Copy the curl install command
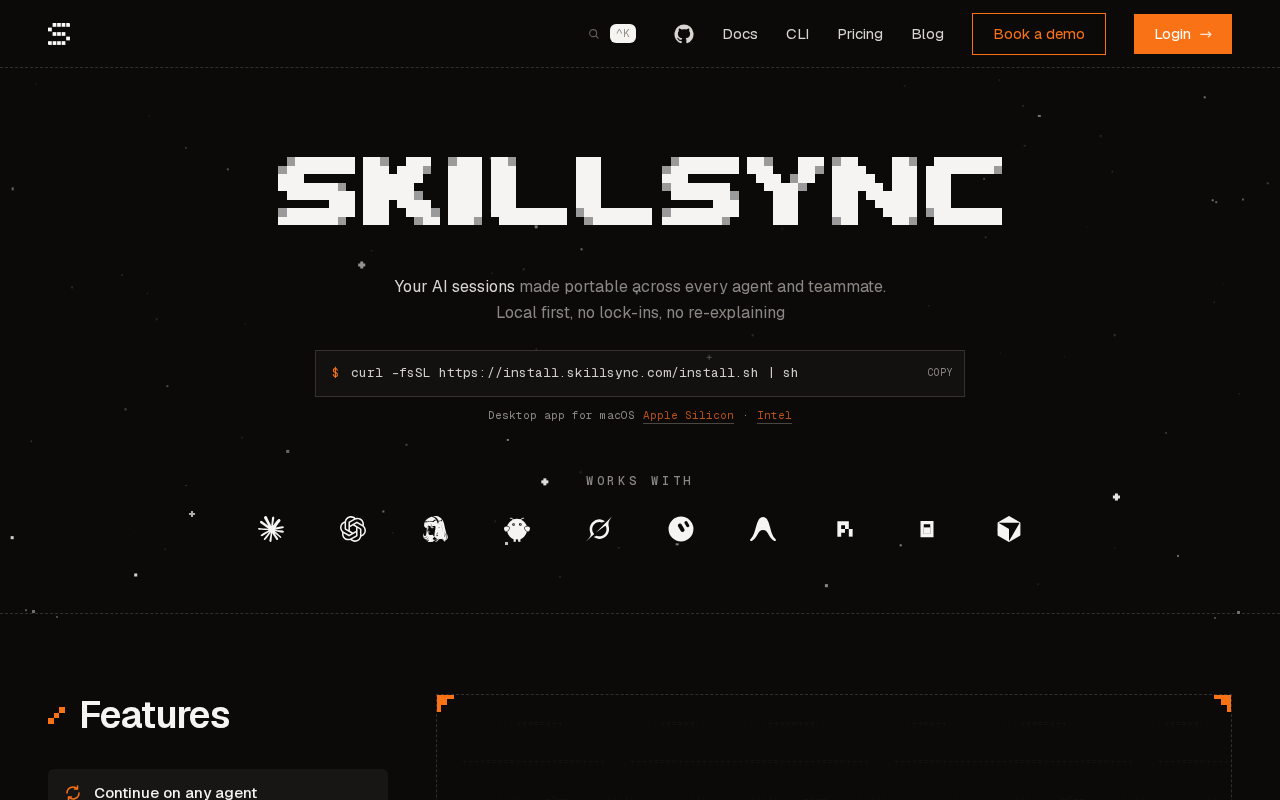 940,373
